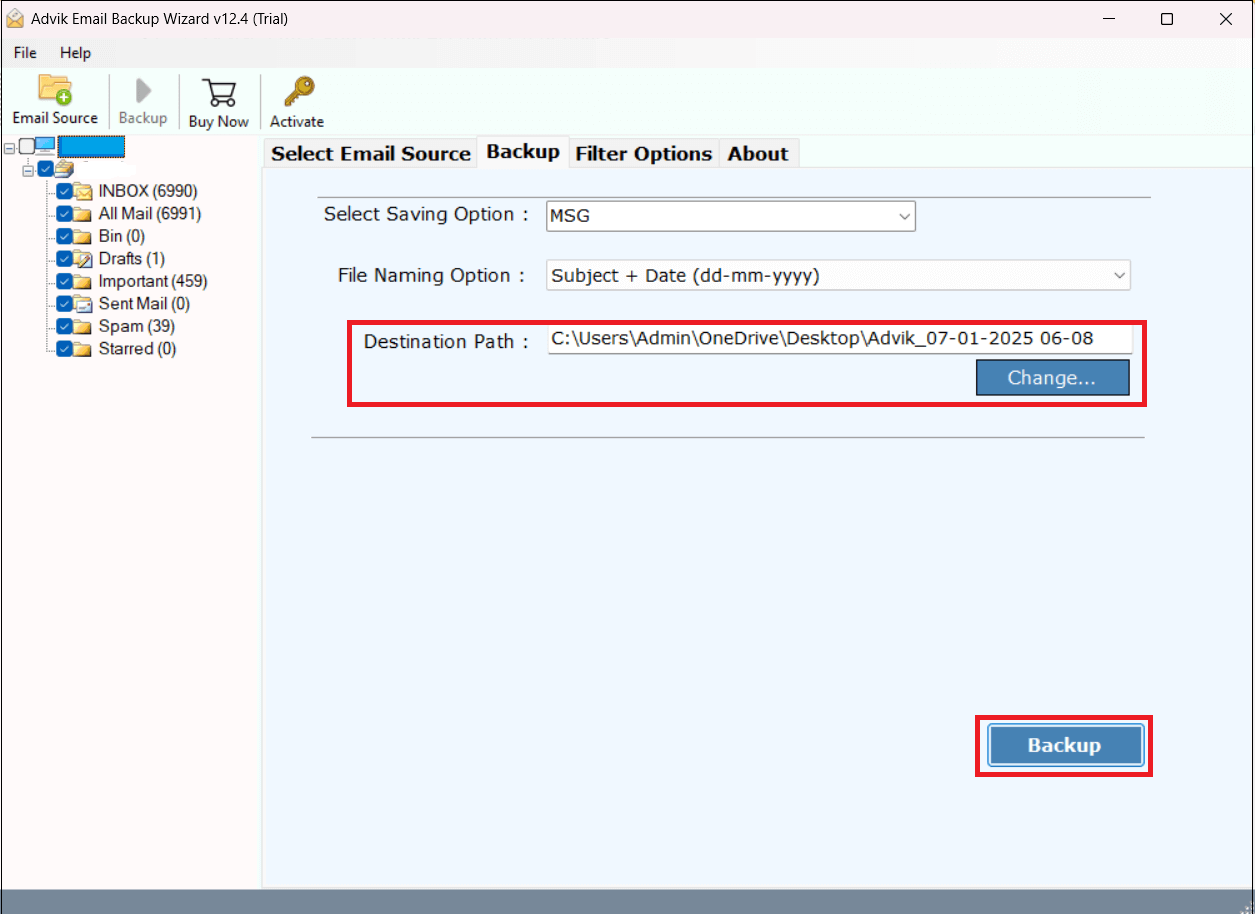Uncheck the All Mail (6991) checkbox
1255x914 pixels.
coord(64,214)
